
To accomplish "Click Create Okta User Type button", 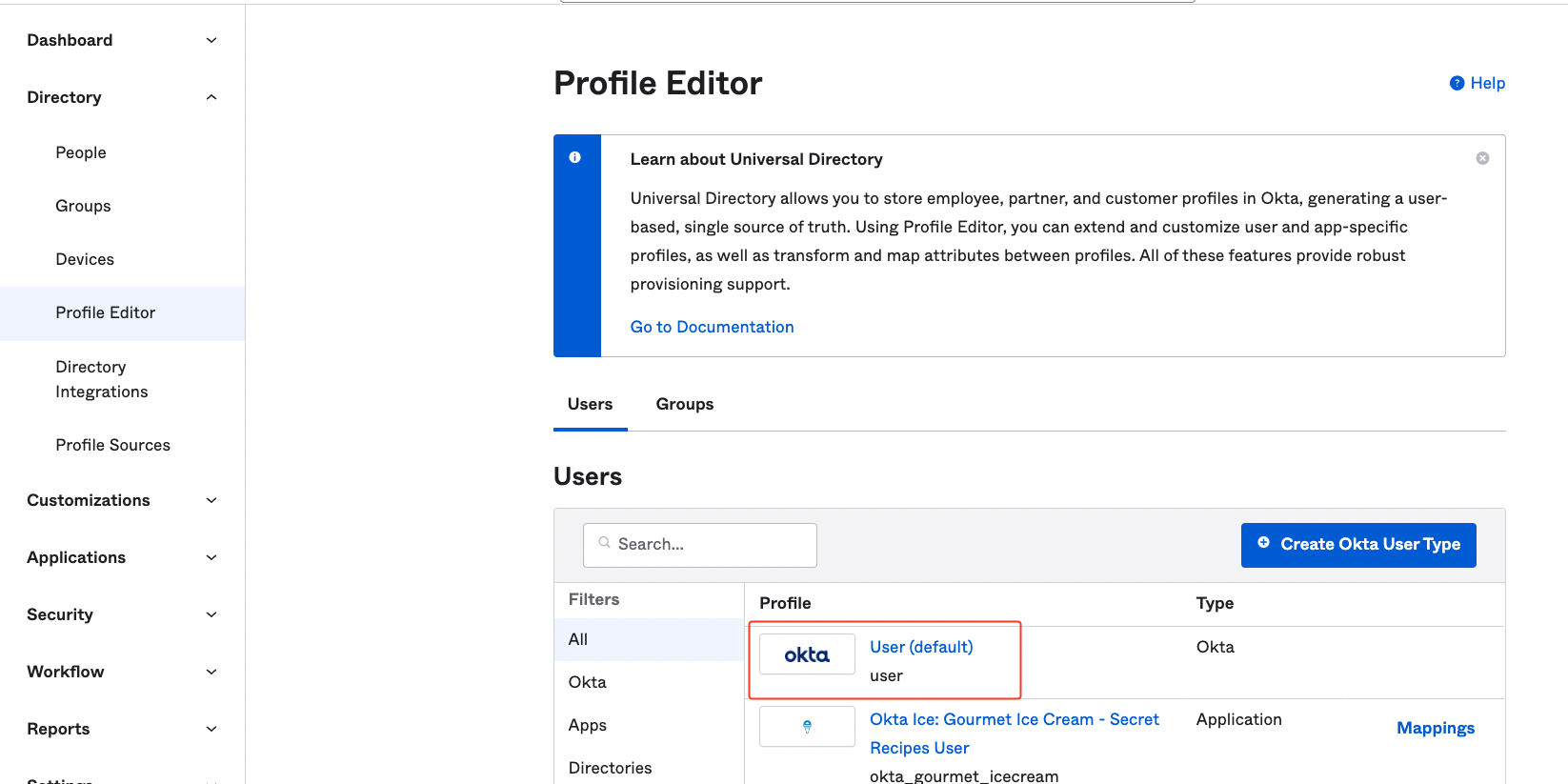I will 1357,545.
